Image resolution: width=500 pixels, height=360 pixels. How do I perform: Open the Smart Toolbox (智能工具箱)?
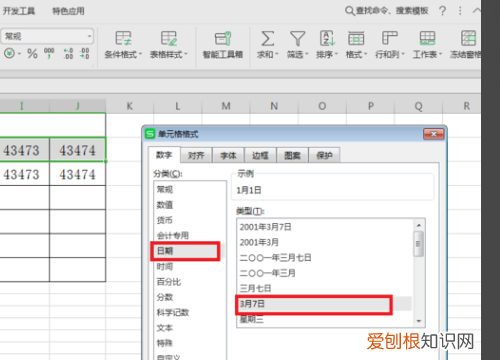(223, 45)
